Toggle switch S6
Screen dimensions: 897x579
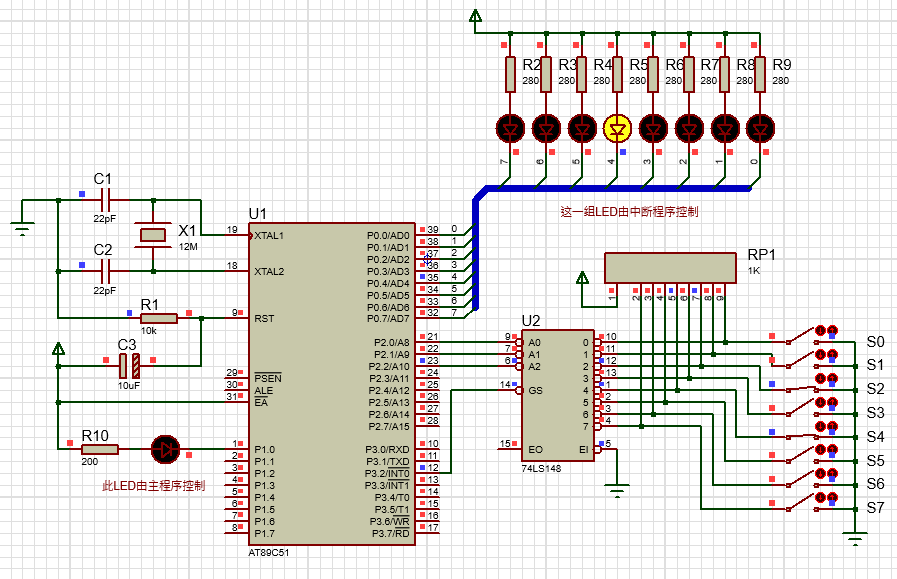point(801,479)
